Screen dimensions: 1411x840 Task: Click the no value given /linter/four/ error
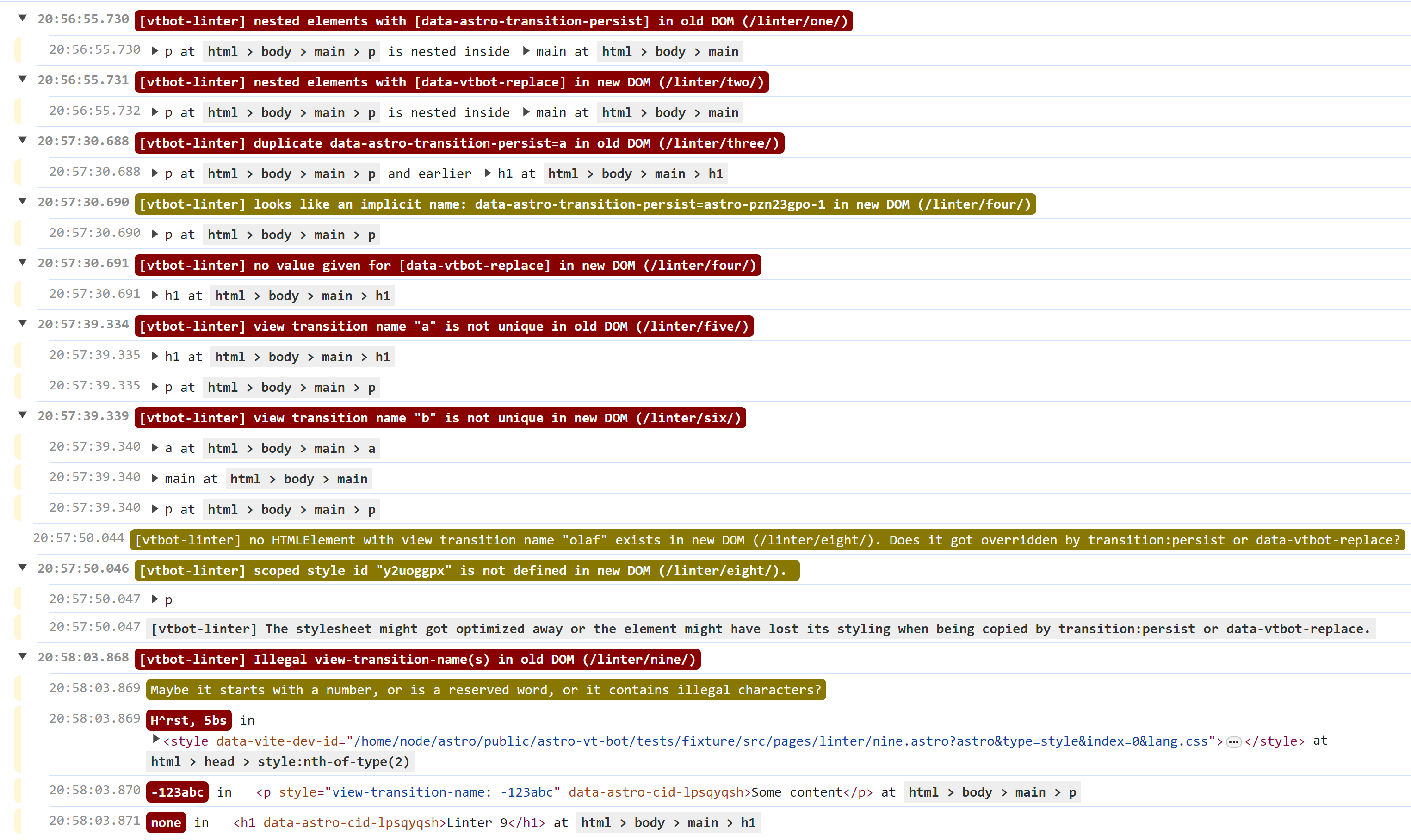point(447,266)
